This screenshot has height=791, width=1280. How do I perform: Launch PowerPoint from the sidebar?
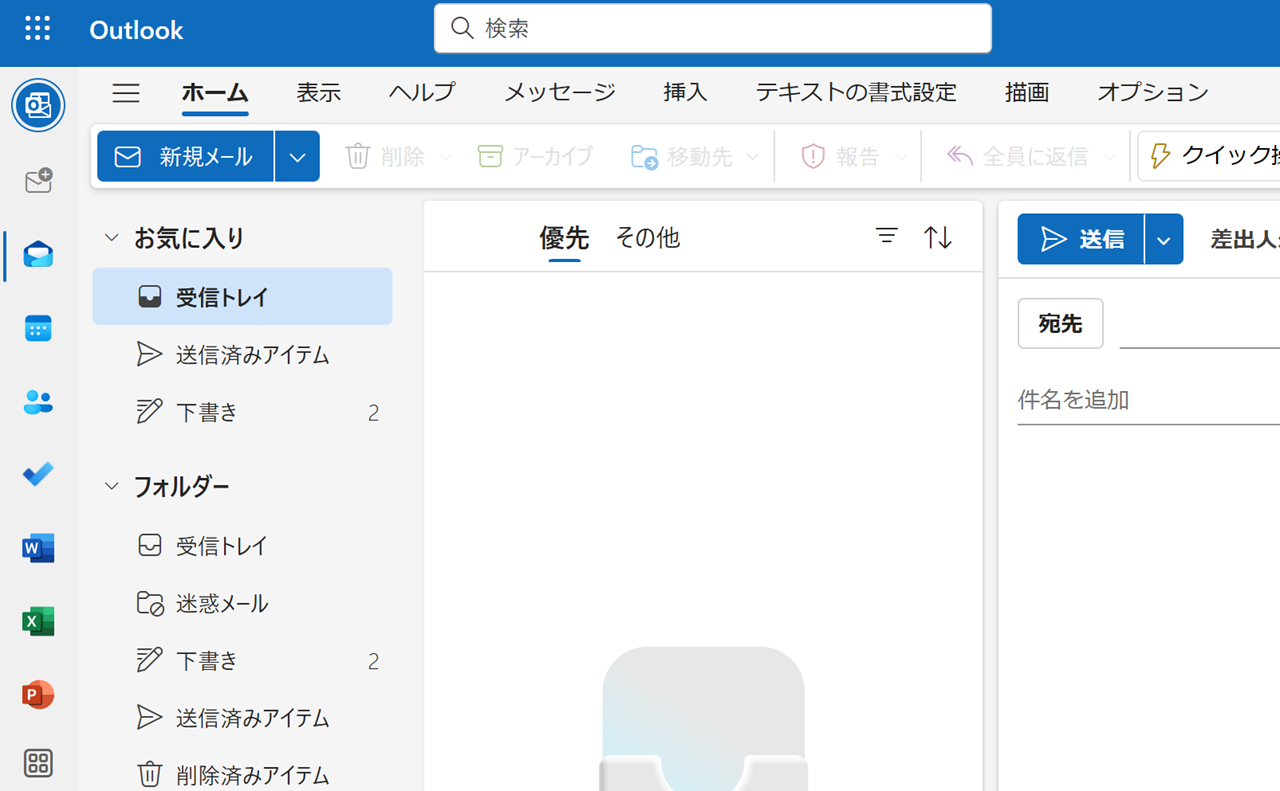click(38, 694)
